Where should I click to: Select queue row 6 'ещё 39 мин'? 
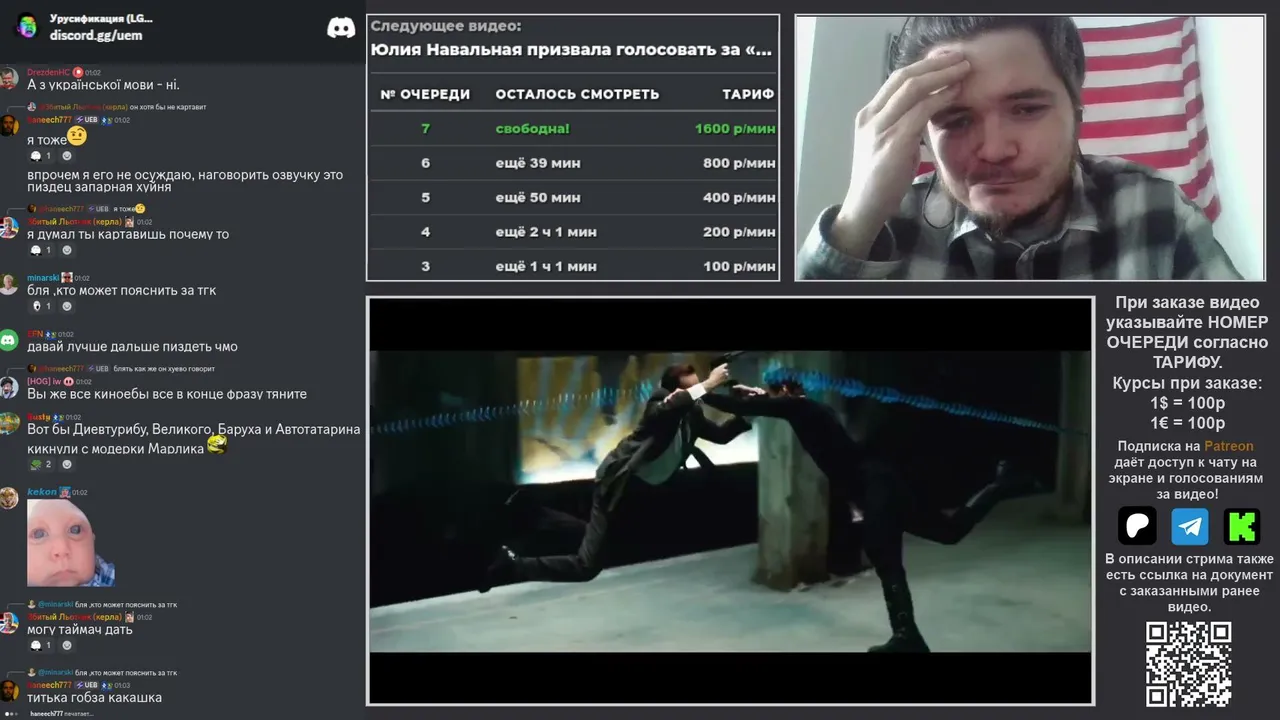[572, 163]
